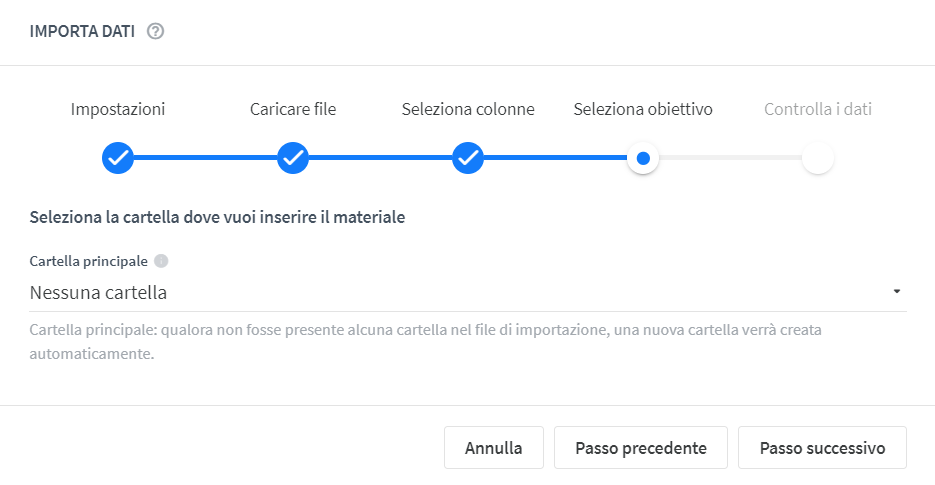
Task: Click the blue progress line between Impostazioni and Caricare file
Action: pyautogui.click(x=206, y=158)
